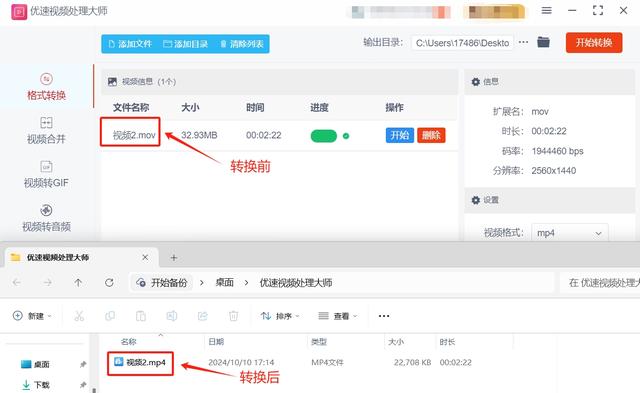Viewport: 640px width, 393px height.
Task: Open the 视频合并 sidebar tool
Action: [46, 131]
